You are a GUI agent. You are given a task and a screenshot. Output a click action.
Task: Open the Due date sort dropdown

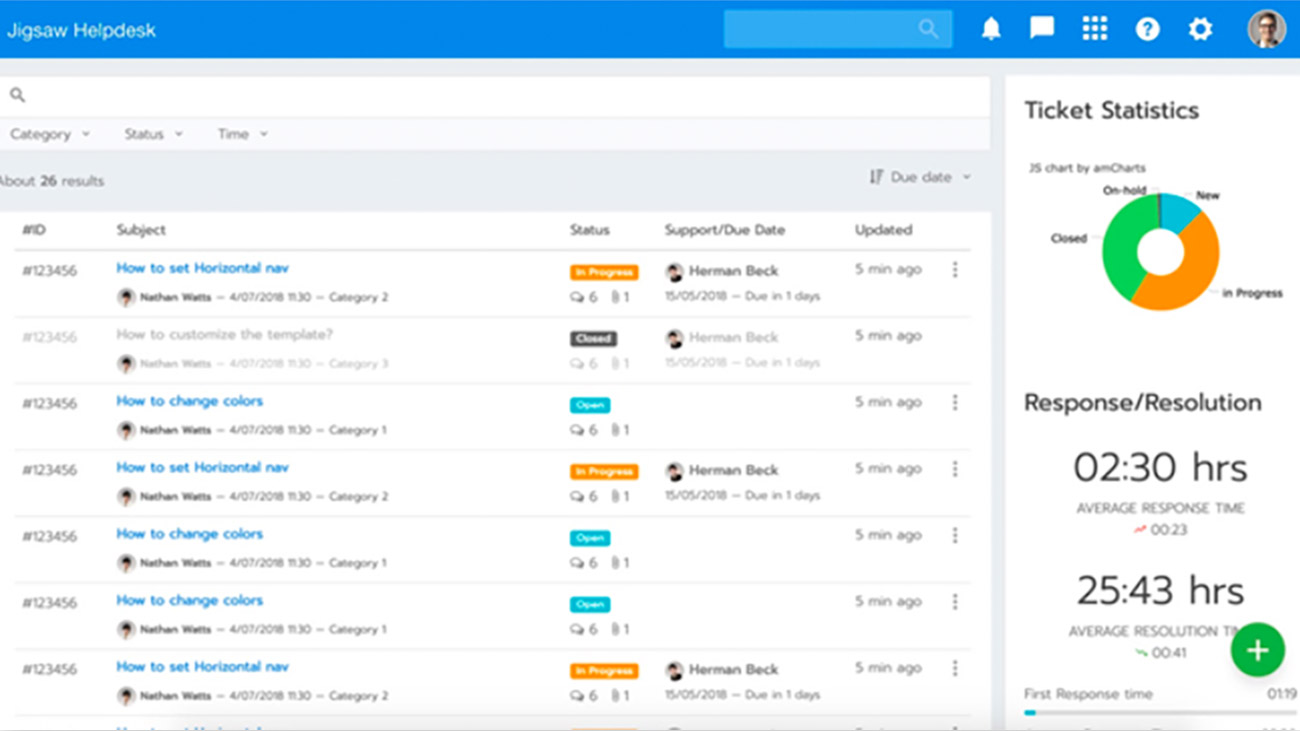[920, 177]
